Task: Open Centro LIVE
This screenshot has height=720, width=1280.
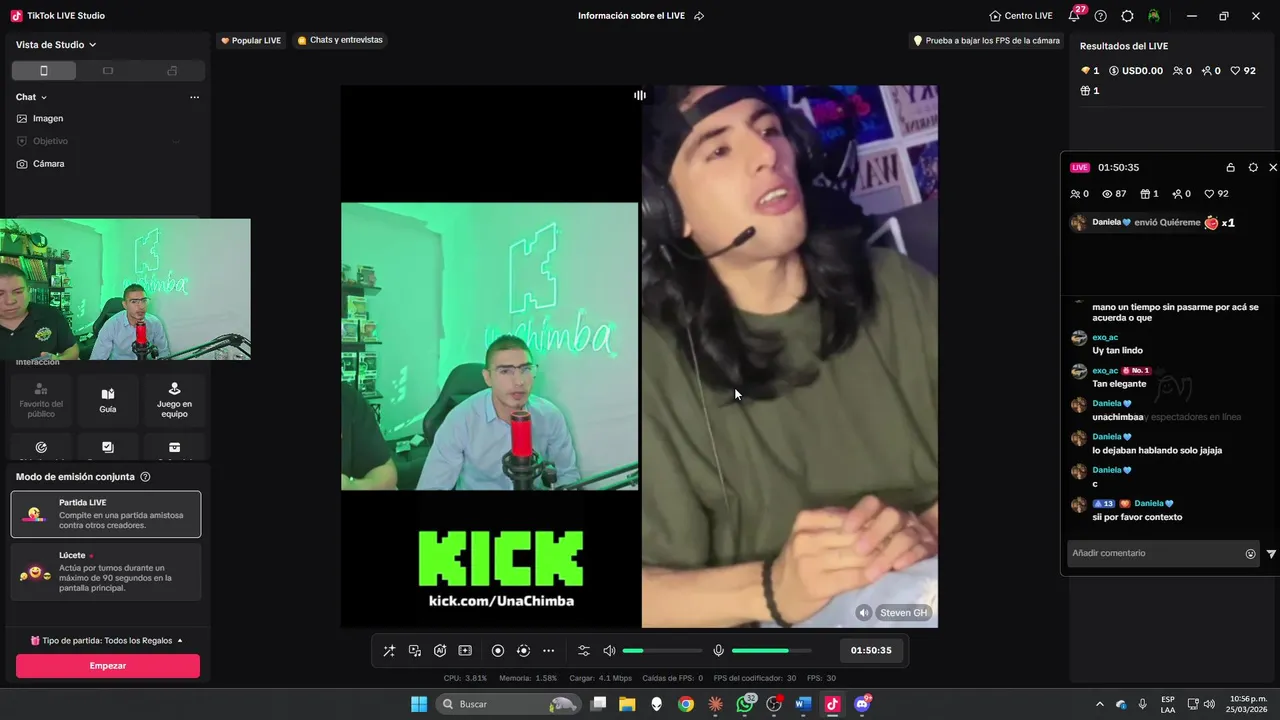Action: 1021,16
